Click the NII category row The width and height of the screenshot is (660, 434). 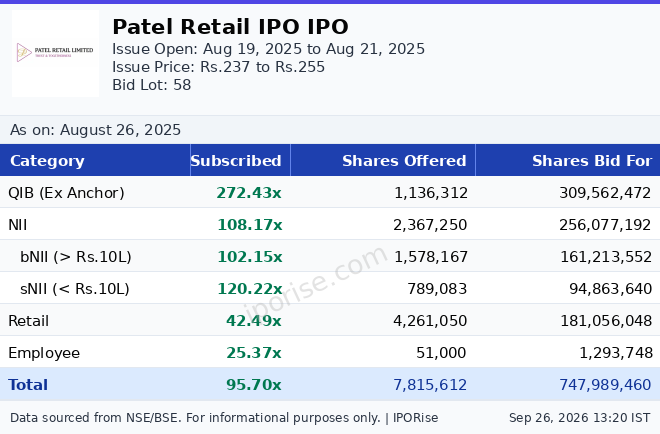(330, 225)
